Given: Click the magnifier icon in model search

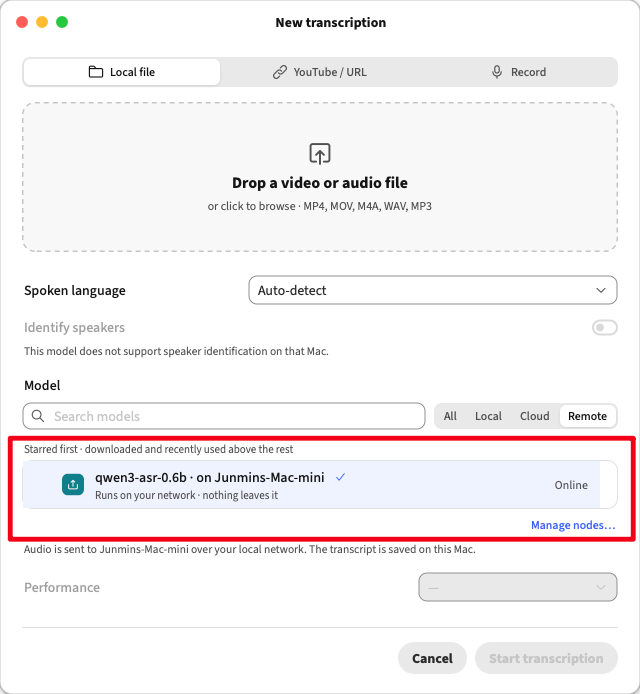Looking at the screenshot, I should [x=38, y=416].
